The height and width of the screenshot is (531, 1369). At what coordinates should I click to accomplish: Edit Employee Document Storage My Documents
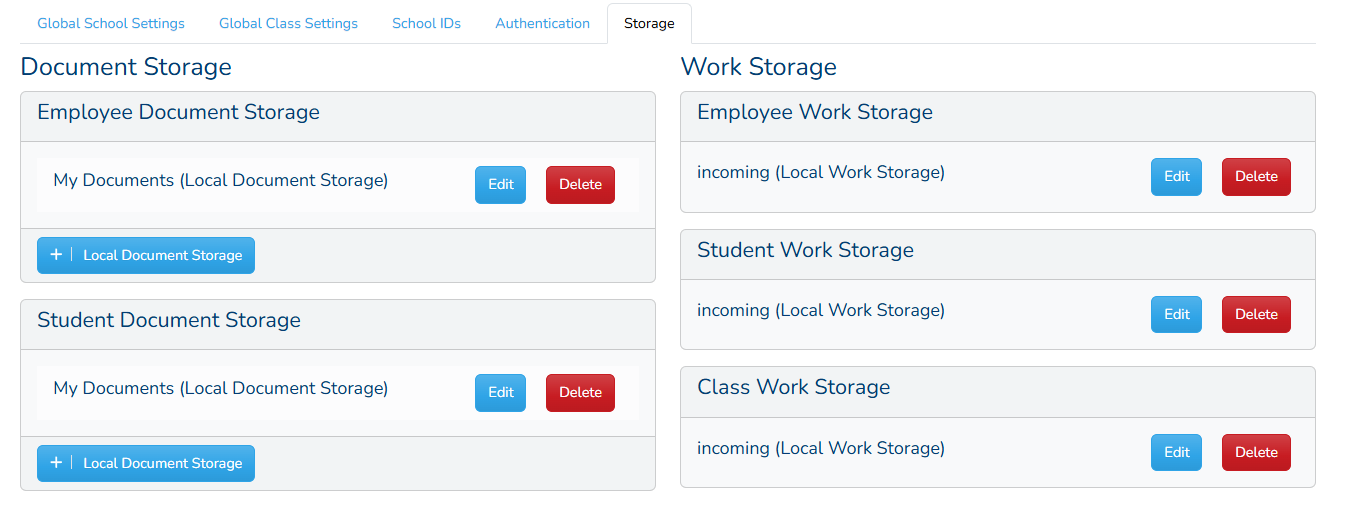[500, 185]
